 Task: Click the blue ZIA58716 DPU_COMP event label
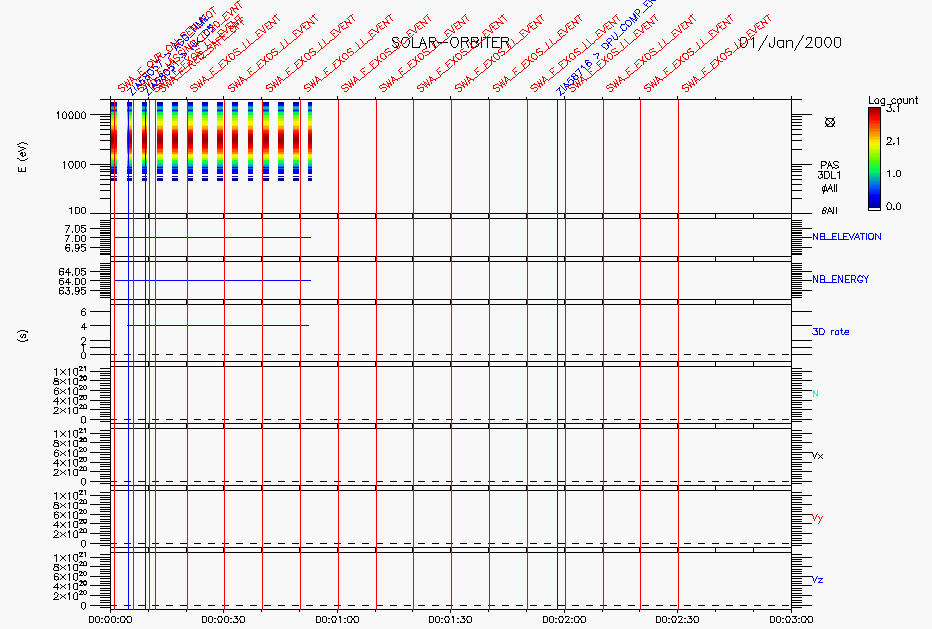pos(607,47)
